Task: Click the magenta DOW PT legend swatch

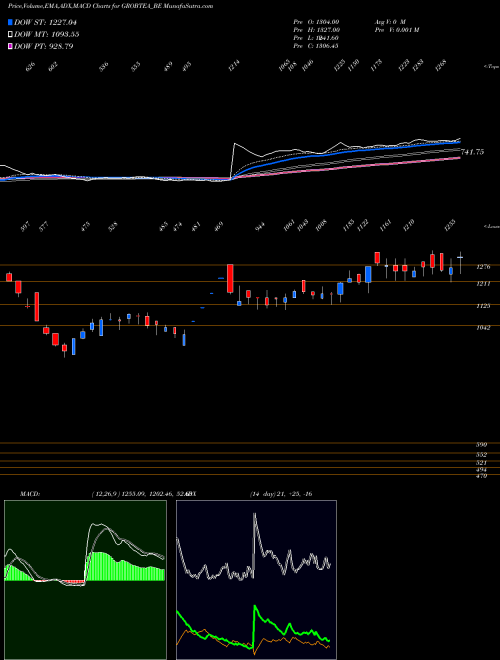Action: point(10,46)
